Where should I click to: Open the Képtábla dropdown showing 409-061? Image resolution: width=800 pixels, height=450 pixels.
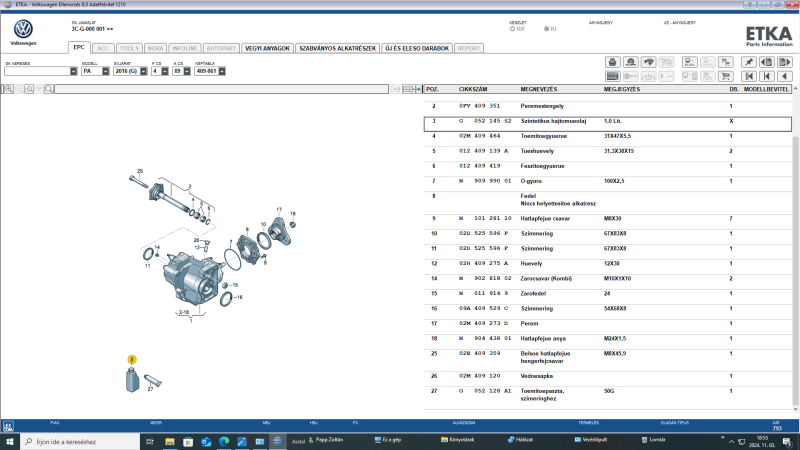click(x=222, y=71)
